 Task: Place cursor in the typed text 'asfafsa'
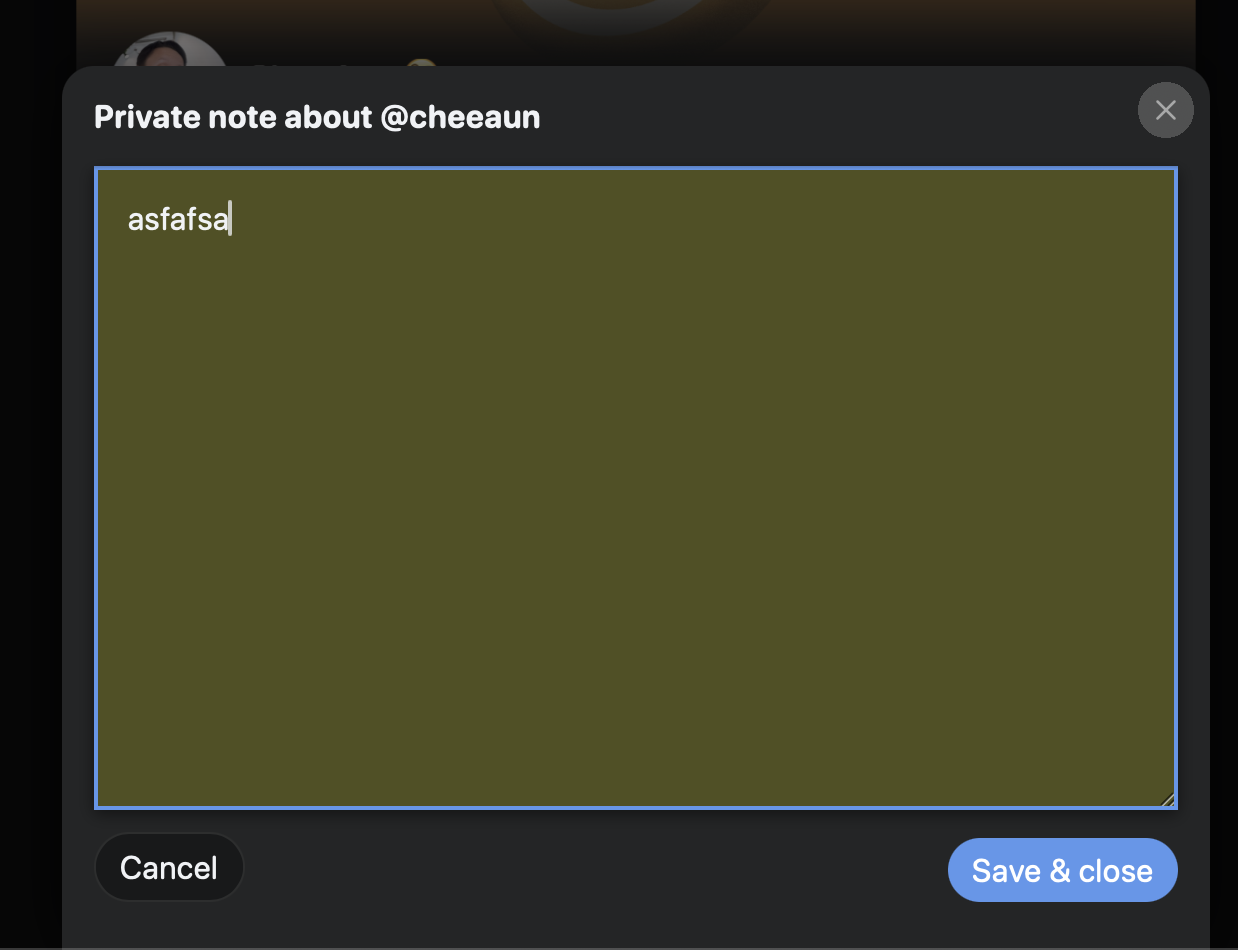(177, 219)
